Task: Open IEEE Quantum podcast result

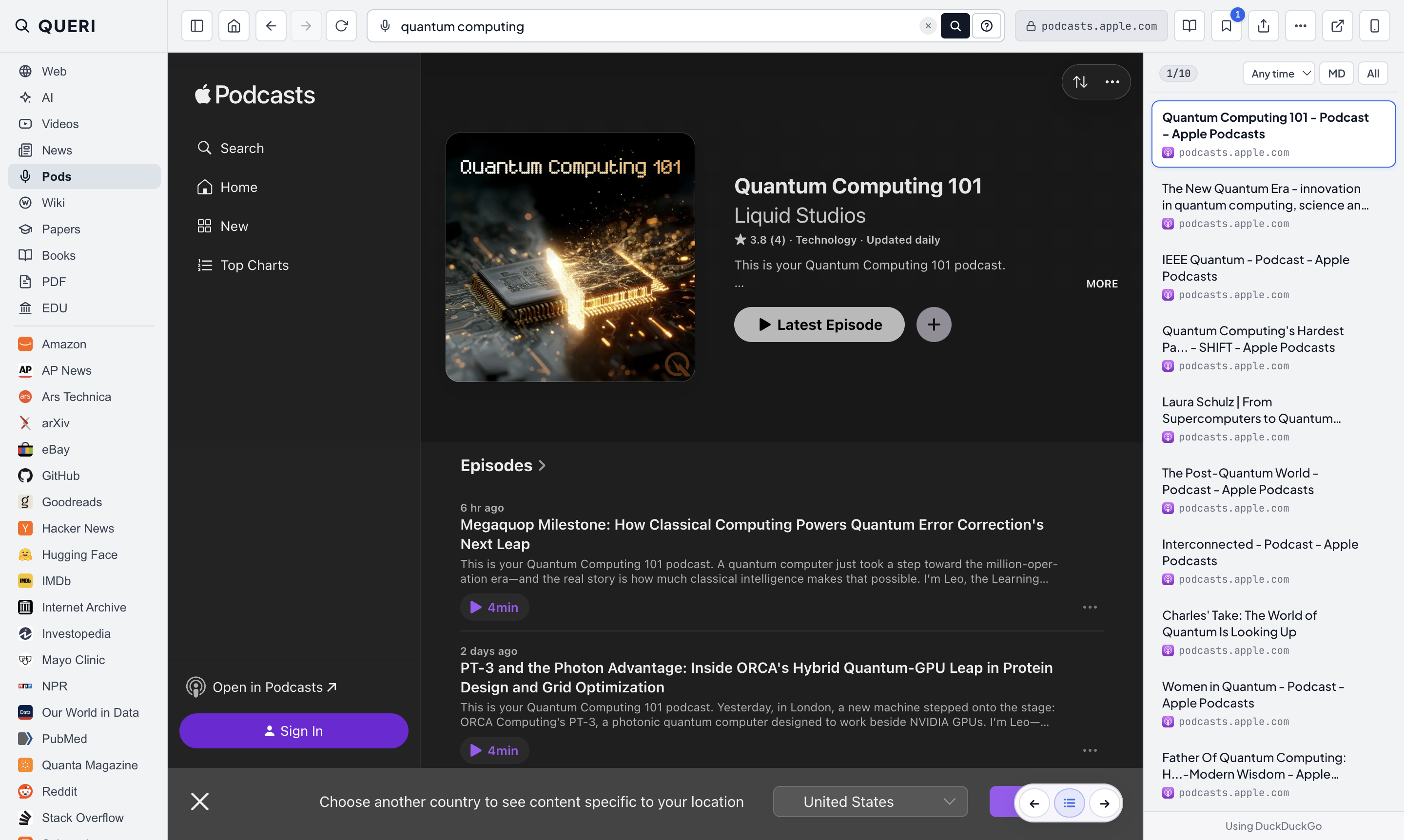Action: (x=1272, y=276)
